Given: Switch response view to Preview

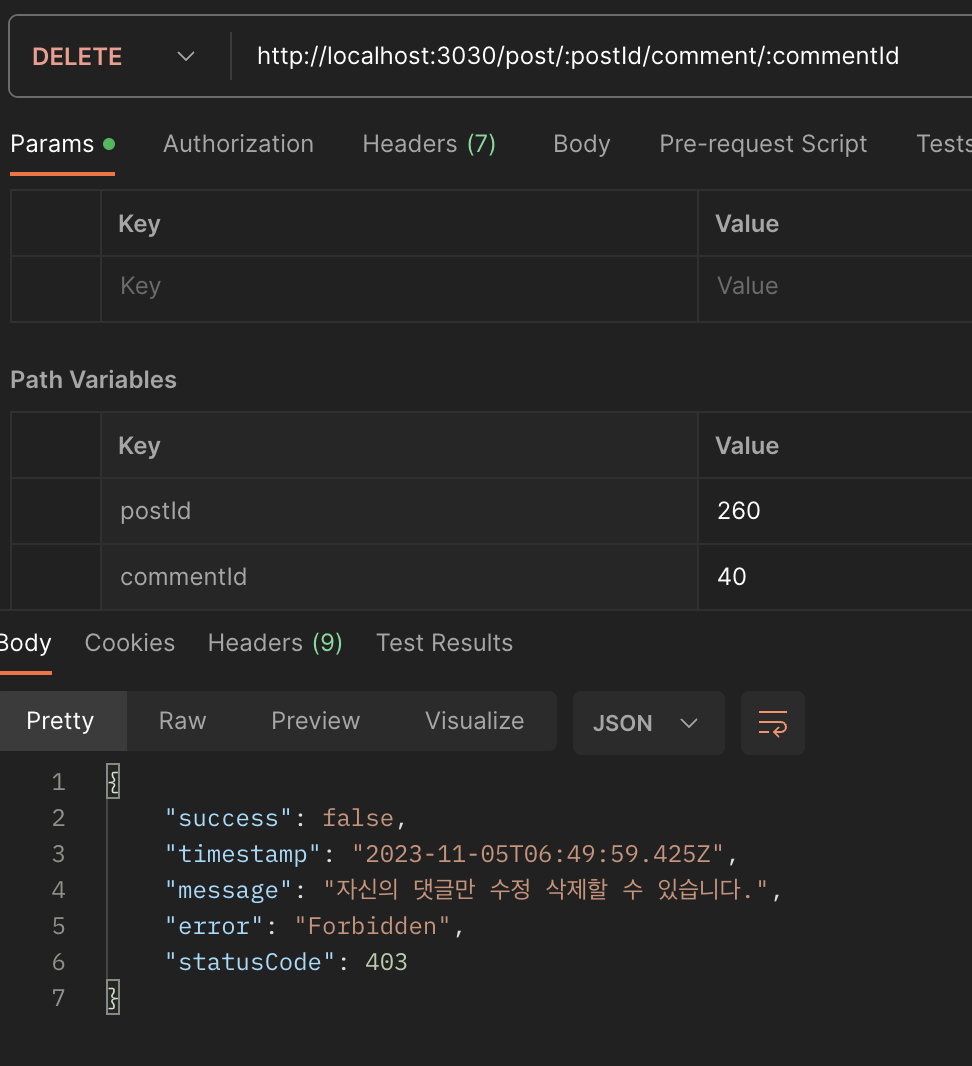Looking at the screenshot, I should (x=315, y=721).
